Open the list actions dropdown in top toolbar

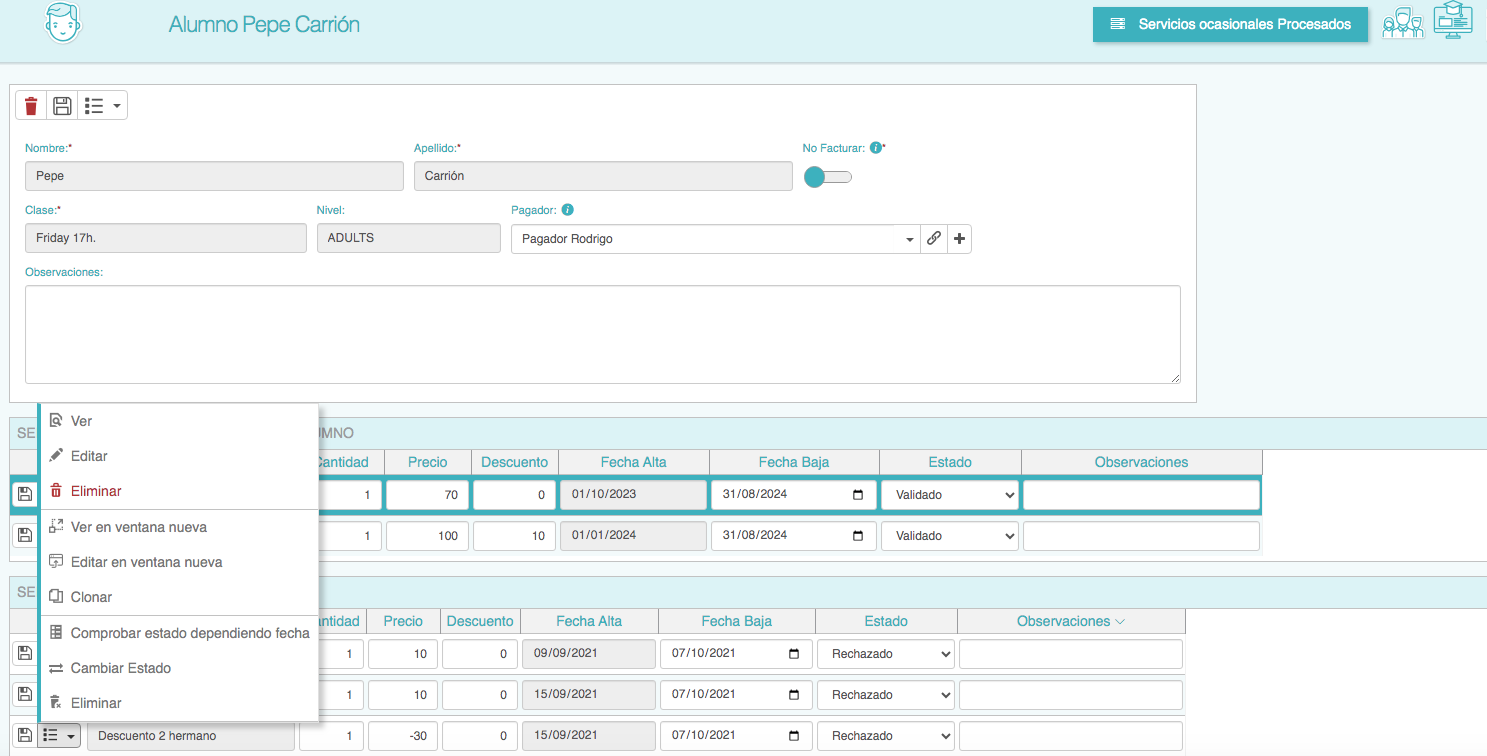tap(103, 106)
